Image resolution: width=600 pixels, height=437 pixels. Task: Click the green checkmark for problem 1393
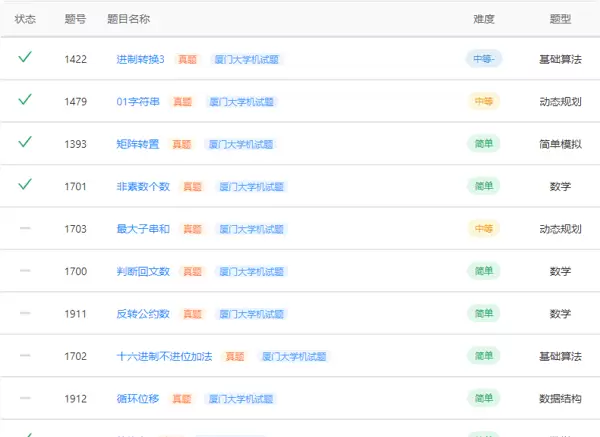pos(25,143)
